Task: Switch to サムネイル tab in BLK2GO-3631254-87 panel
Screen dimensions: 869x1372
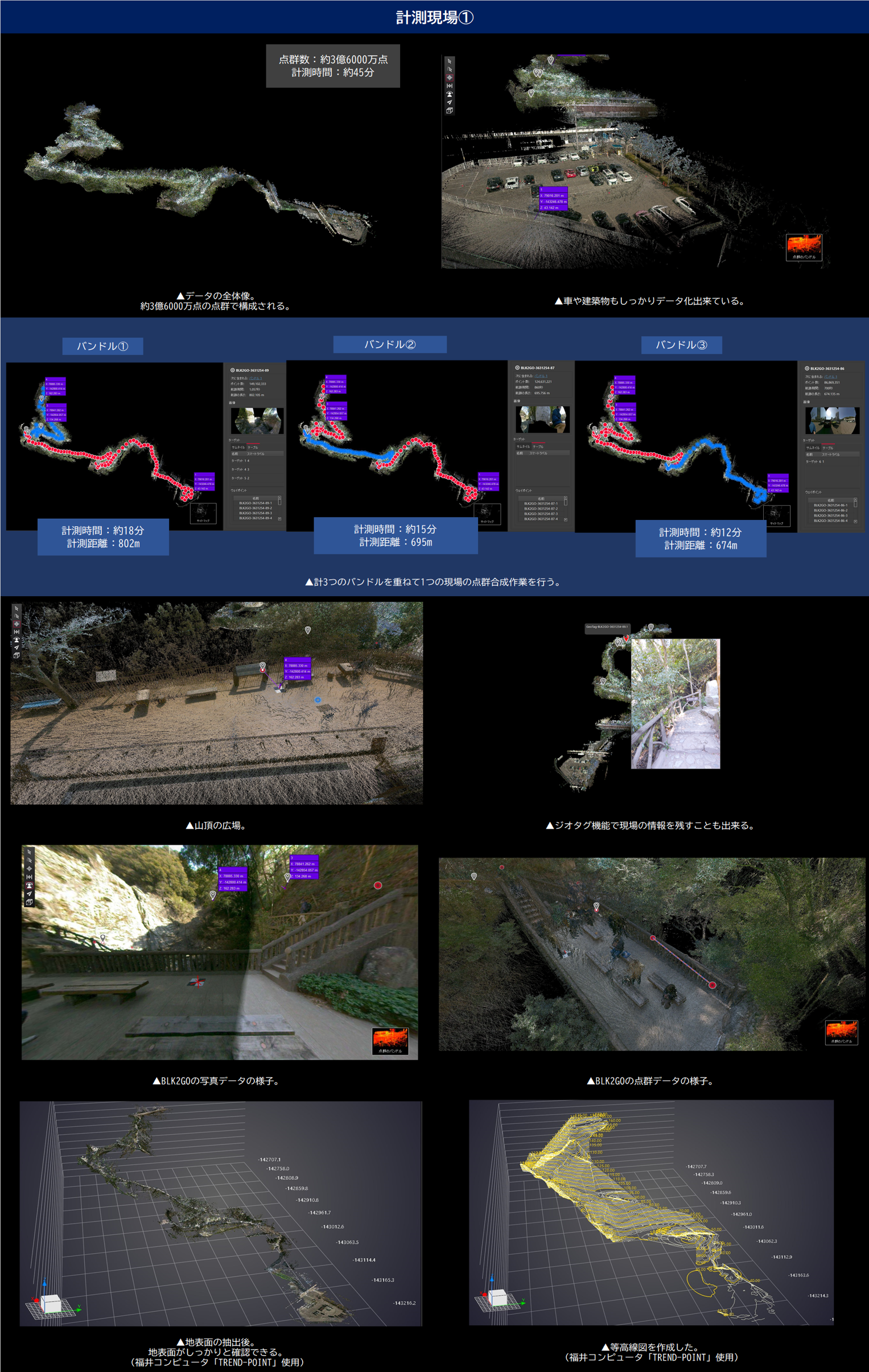Action: [x=524, y=447]
